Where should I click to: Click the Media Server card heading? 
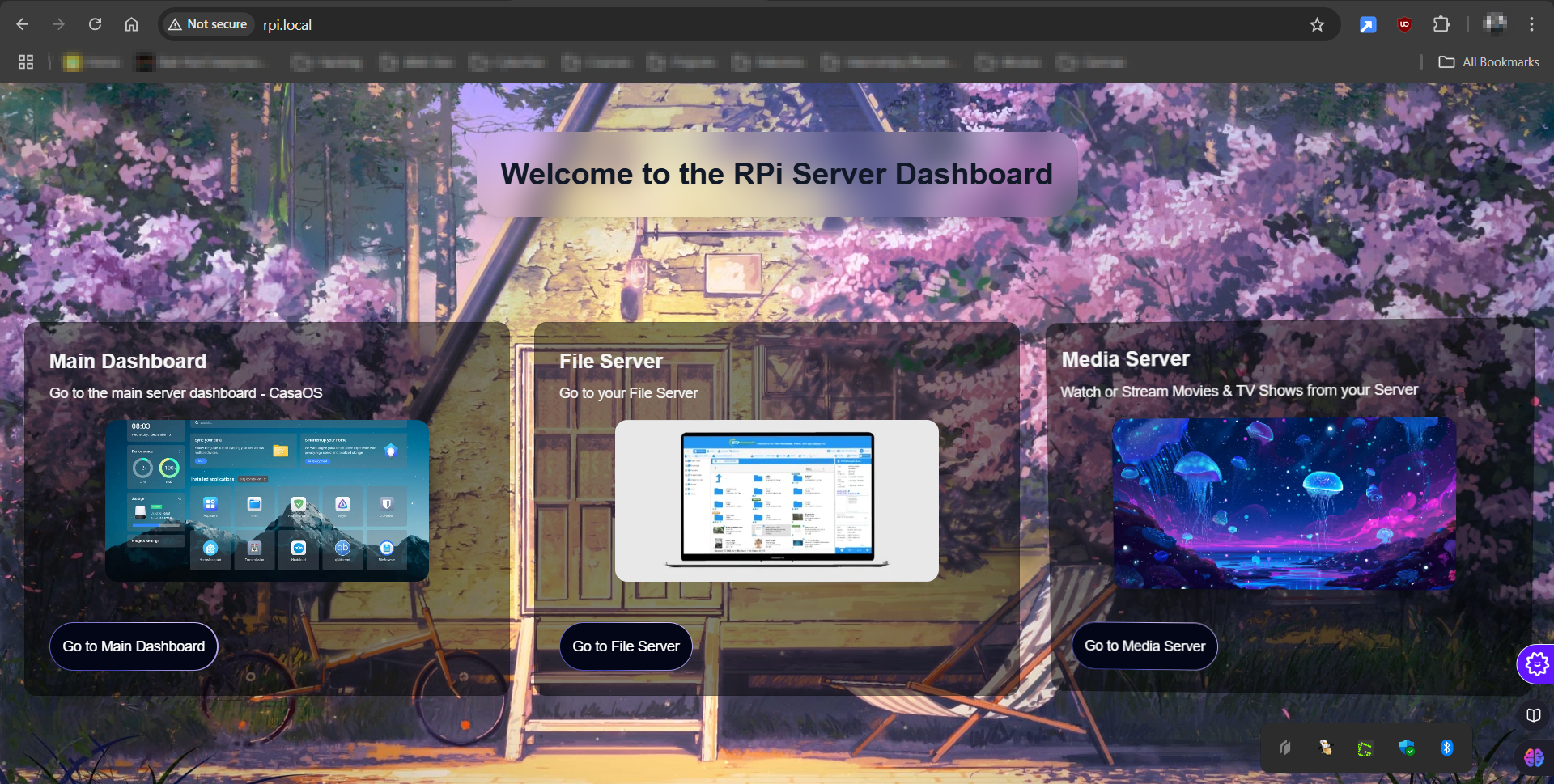1126,359
